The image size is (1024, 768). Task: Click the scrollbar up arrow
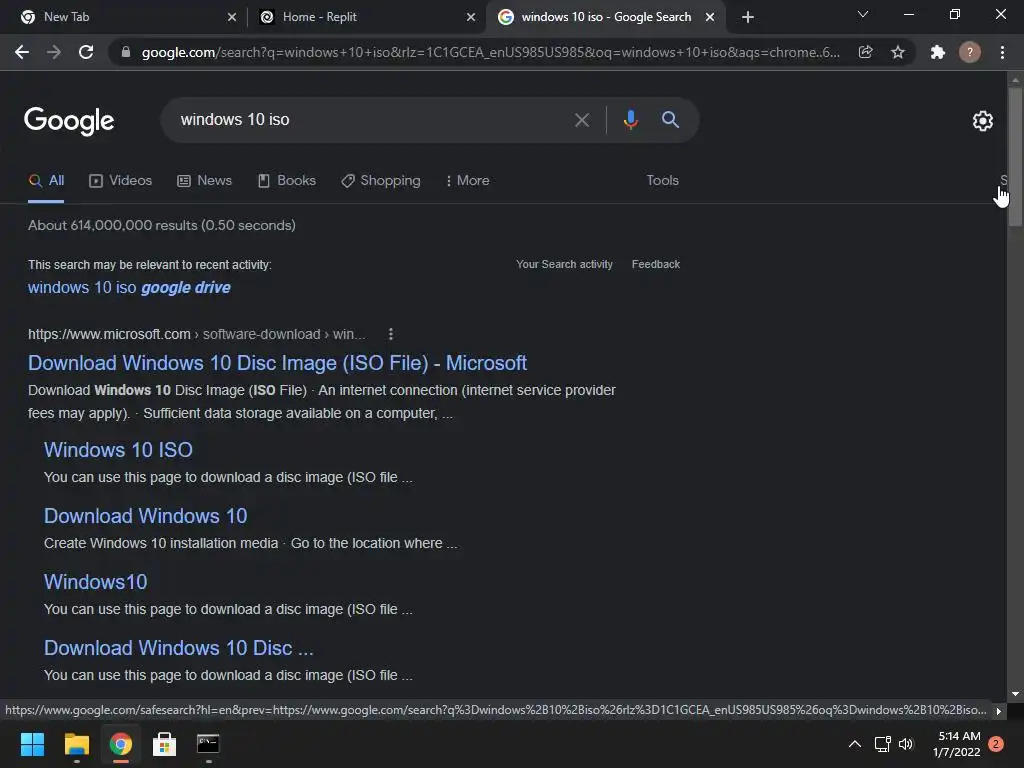[1015, 80]
